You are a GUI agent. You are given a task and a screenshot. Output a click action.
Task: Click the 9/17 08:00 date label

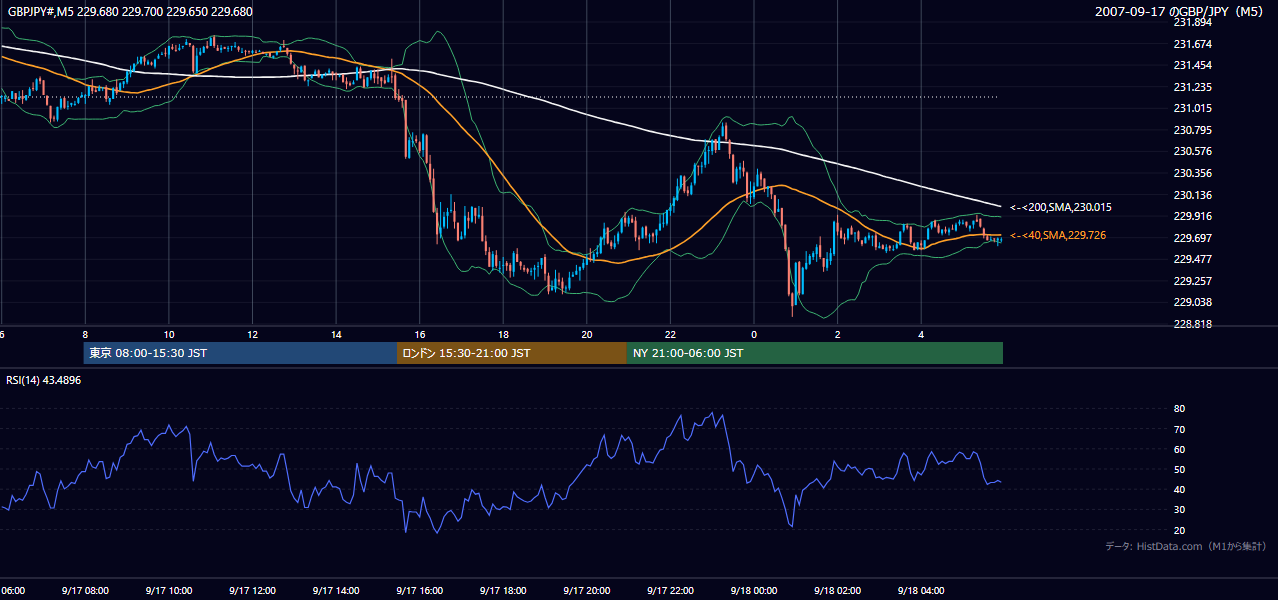pos(84,590)
